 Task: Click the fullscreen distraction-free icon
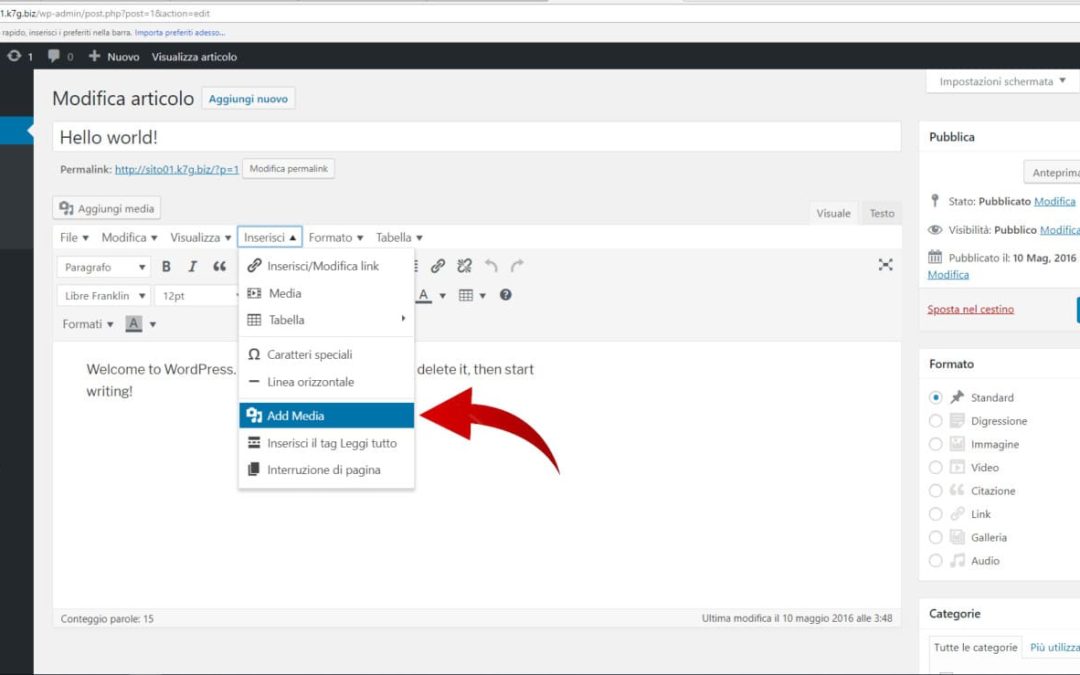[x=885, y=265]
